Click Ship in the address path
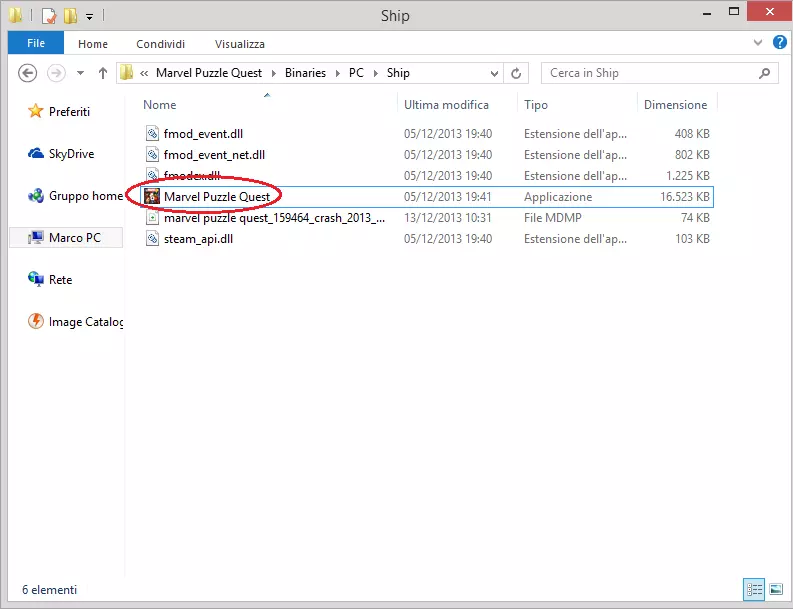 click(x=398, y=73)
